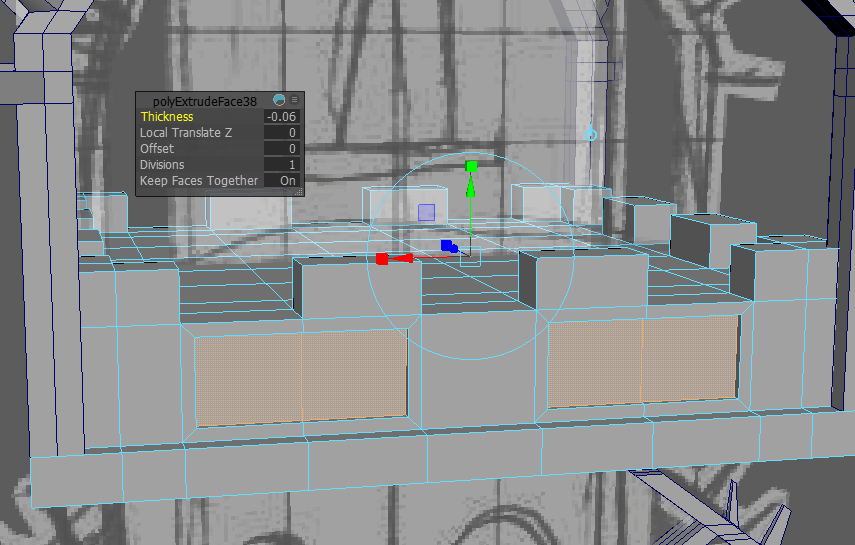This screenshot has width=855, height=545.
Task: Click the Thickness label
Action: point(167,117)
